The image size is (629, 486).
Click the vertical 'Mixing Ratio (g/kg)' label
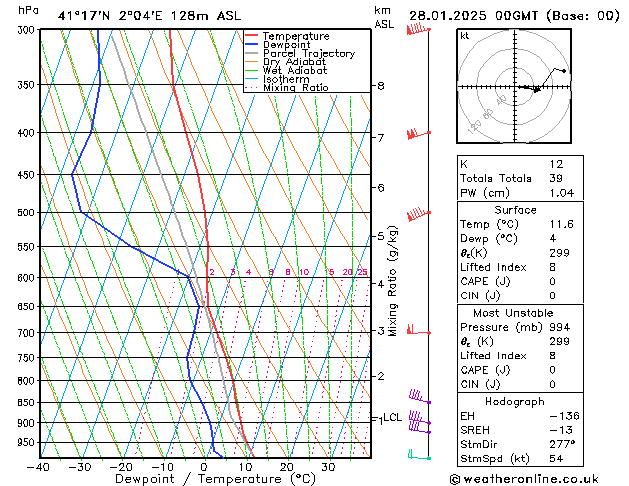click(393, 281)
